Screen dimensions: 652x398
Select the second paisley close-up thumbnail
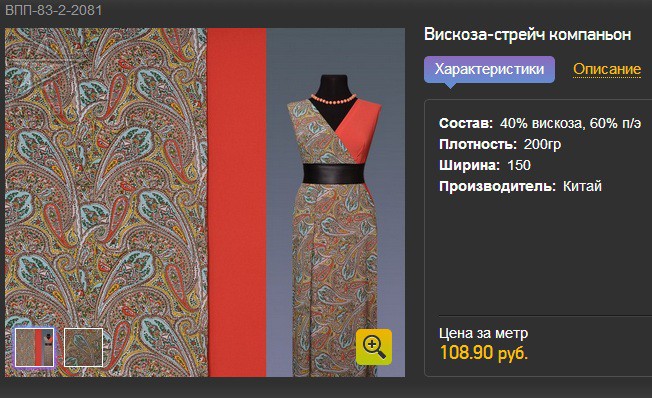click(83, 347)
